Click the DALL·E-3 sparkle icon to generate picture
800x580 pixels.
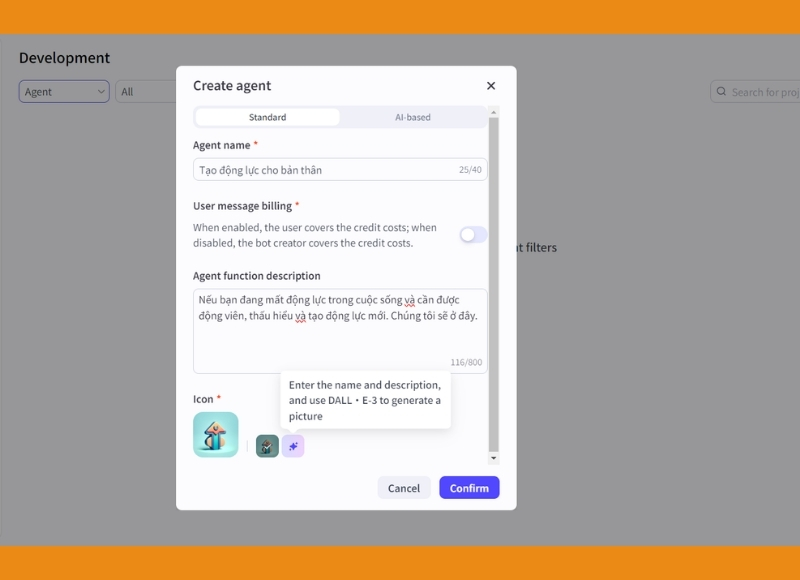pyautogui.click(x=293, y=445)
